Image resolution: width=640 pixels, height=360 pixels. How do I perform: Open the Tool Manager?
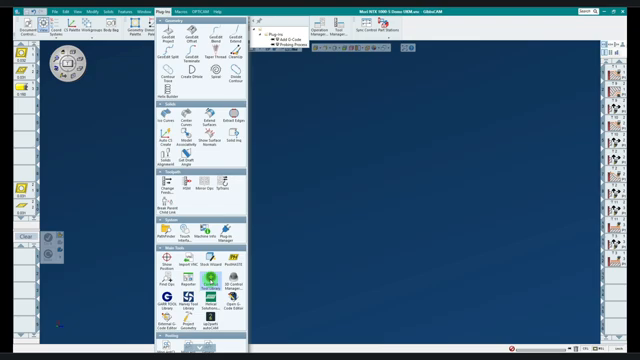point(339,27)
